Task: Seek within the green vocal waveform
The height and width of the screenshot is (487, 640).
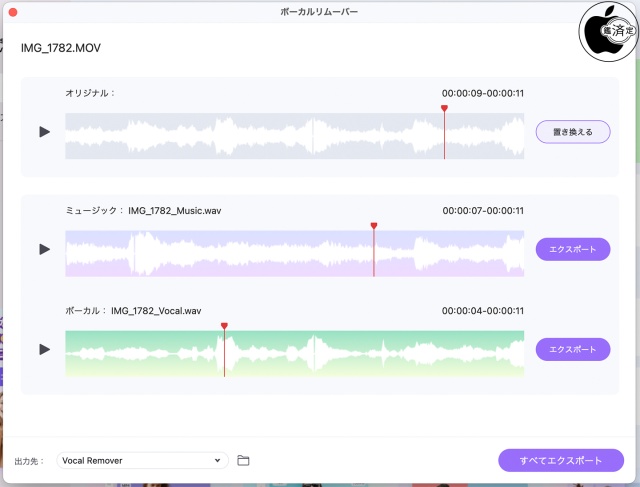Action: click(400, 354)
